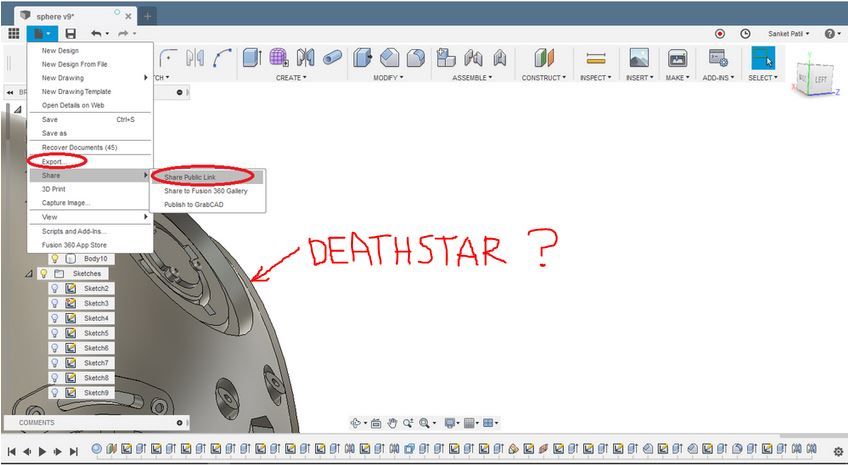This screenshot has width=848, height=465.
Task: Toggle Body10 visibility lightbulb
Action: (55, 258)
